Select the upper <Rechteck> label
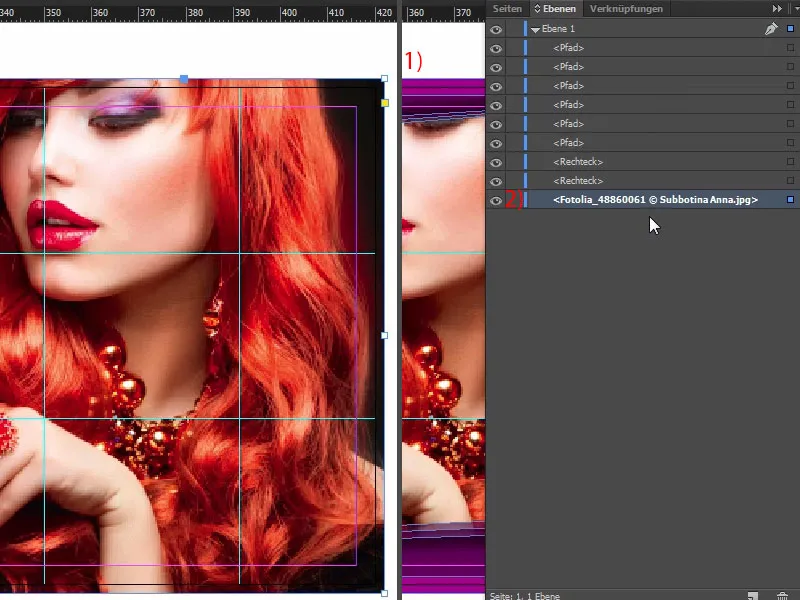Screen dimensions: 800x600 (x=578, y=161)
